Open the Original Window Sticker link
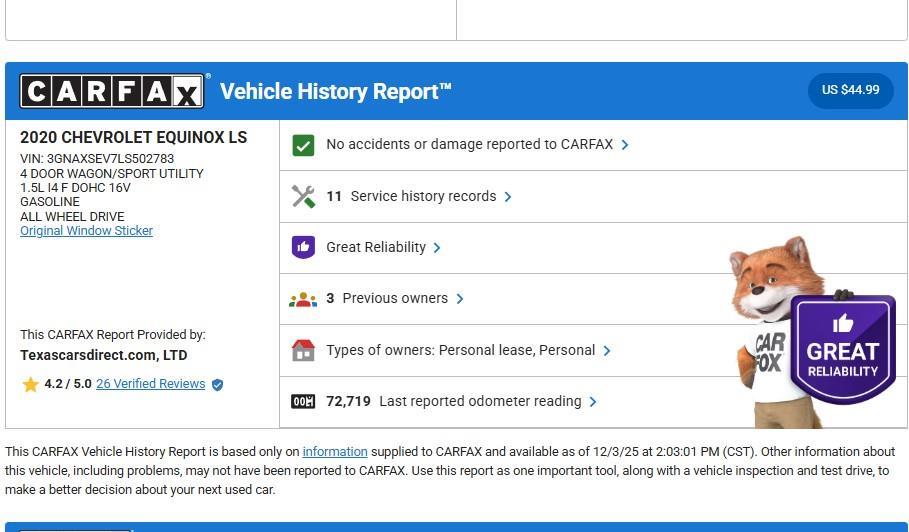This screenshot has height=532, width=909. [86, 231]
